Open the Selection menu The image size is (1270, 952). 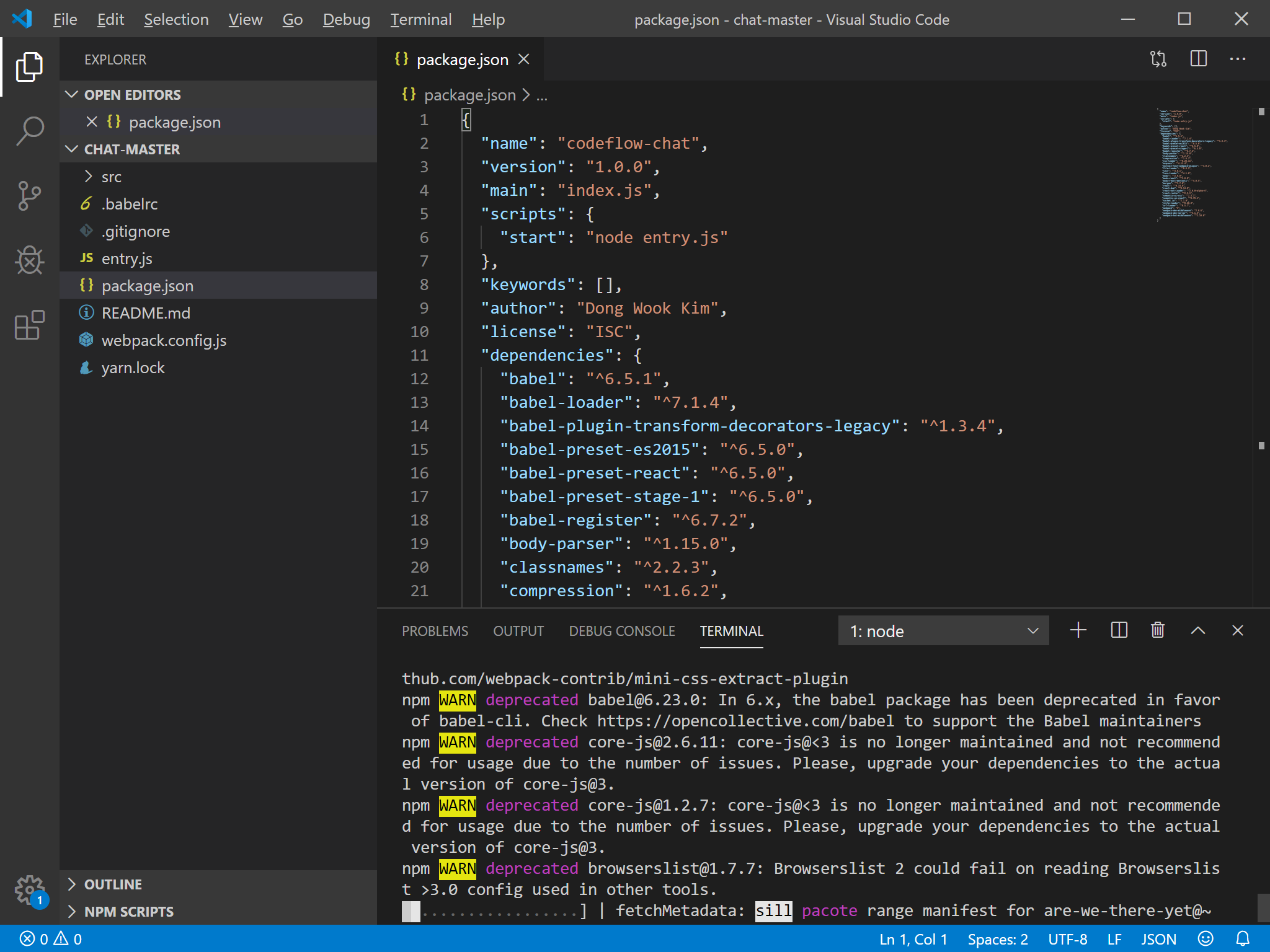(x=176, y=19)
